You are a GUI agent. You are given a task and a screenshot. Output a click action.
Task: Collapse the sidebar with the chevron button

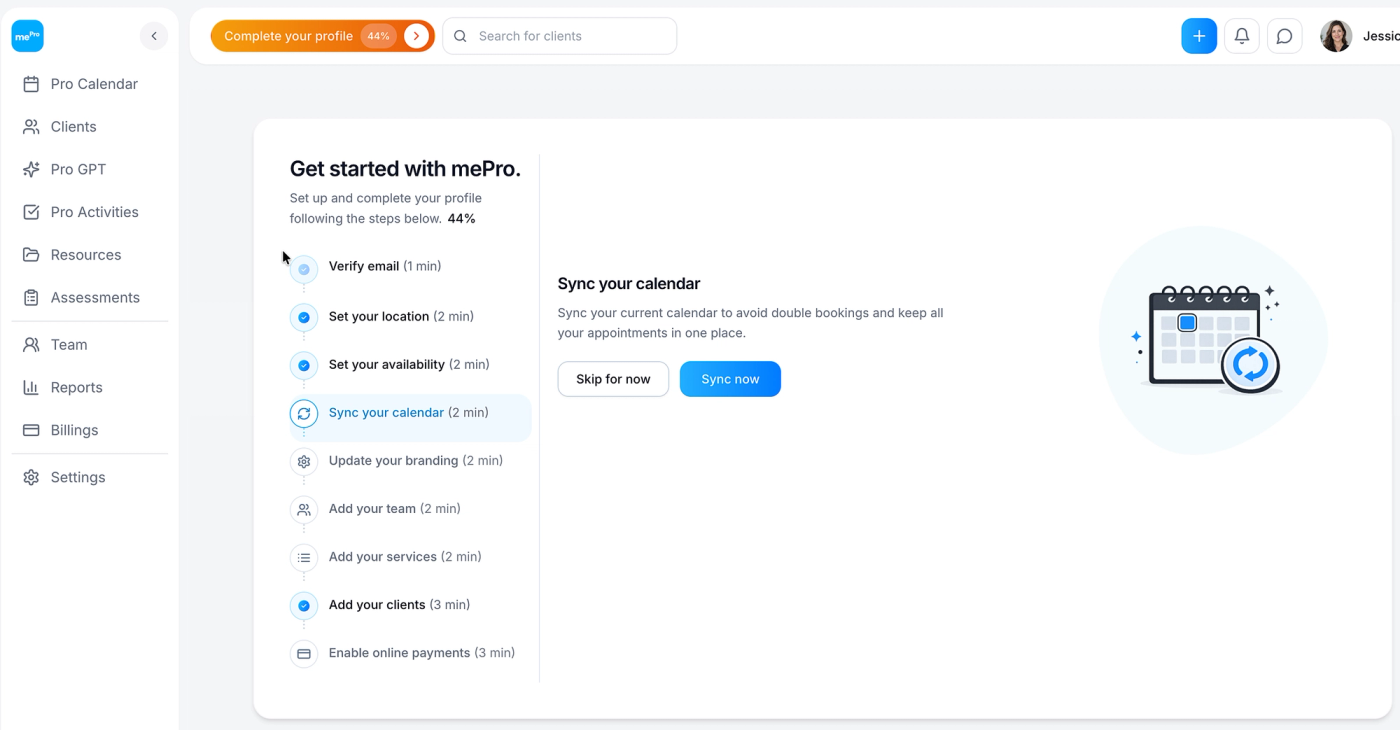tap(154, 36)
